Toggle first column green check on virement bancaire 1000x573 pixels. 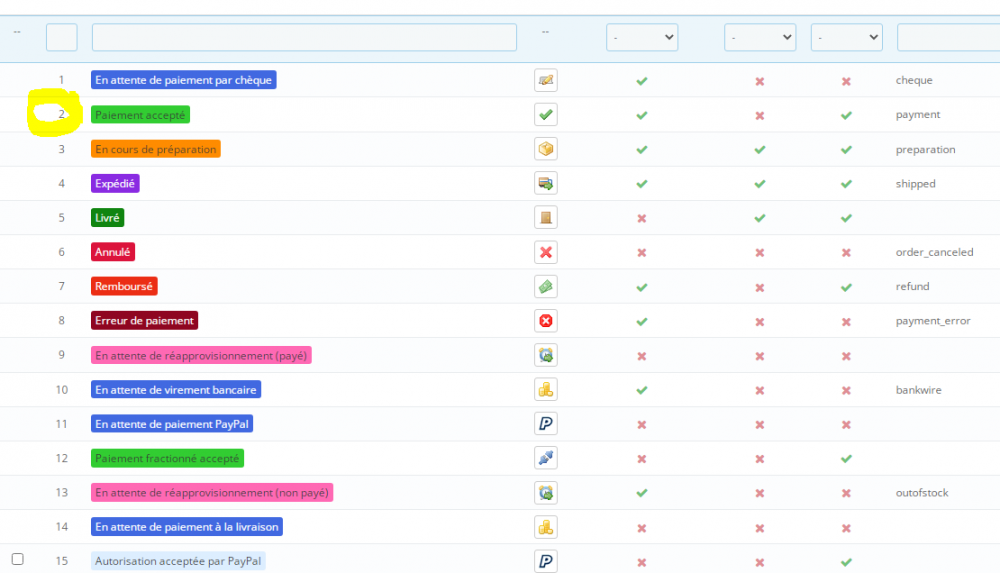[642, 390]
